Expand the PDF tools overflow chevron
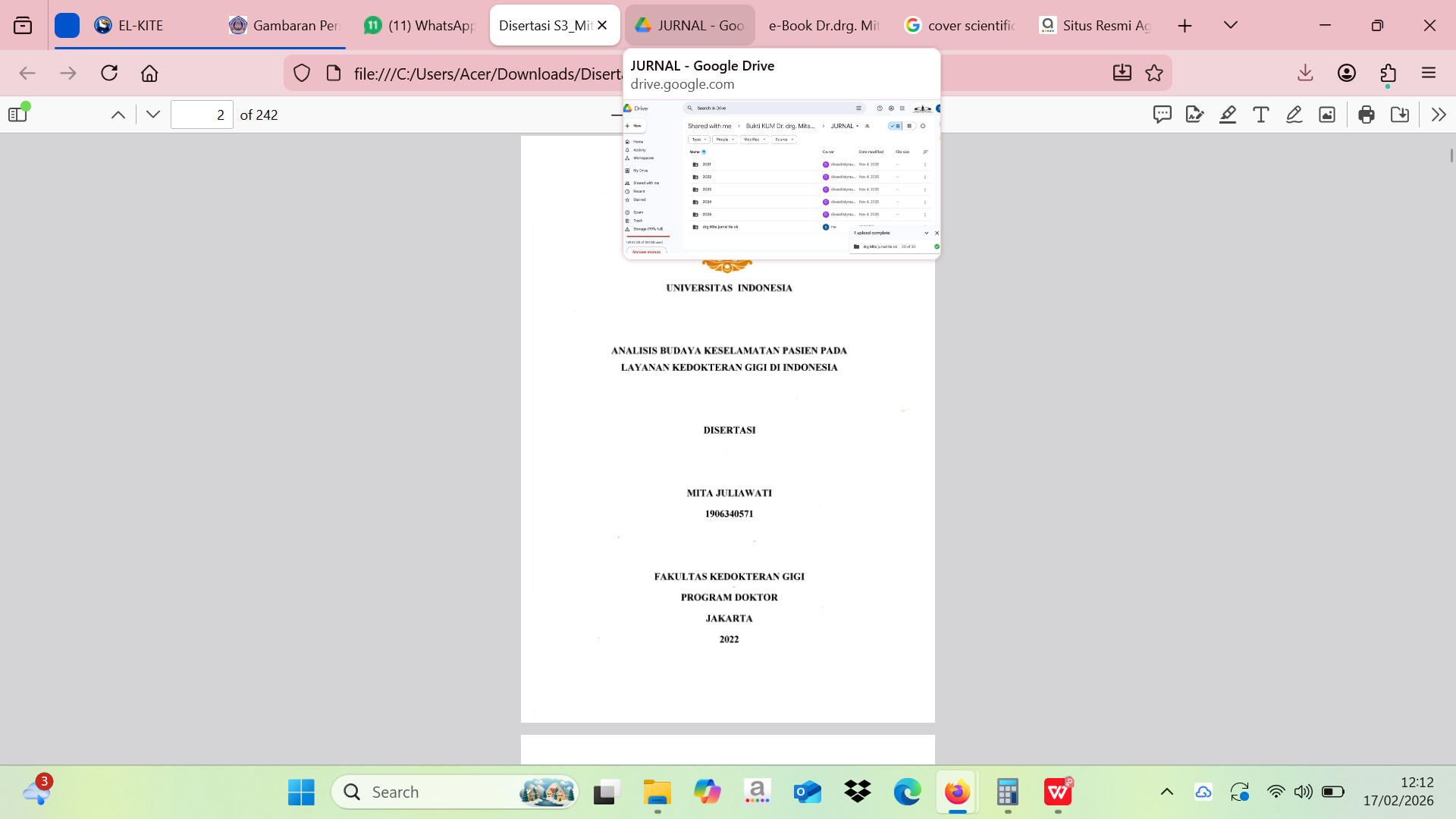Viewport: 1456px width, 819px height. click(x=1439, y=115)
